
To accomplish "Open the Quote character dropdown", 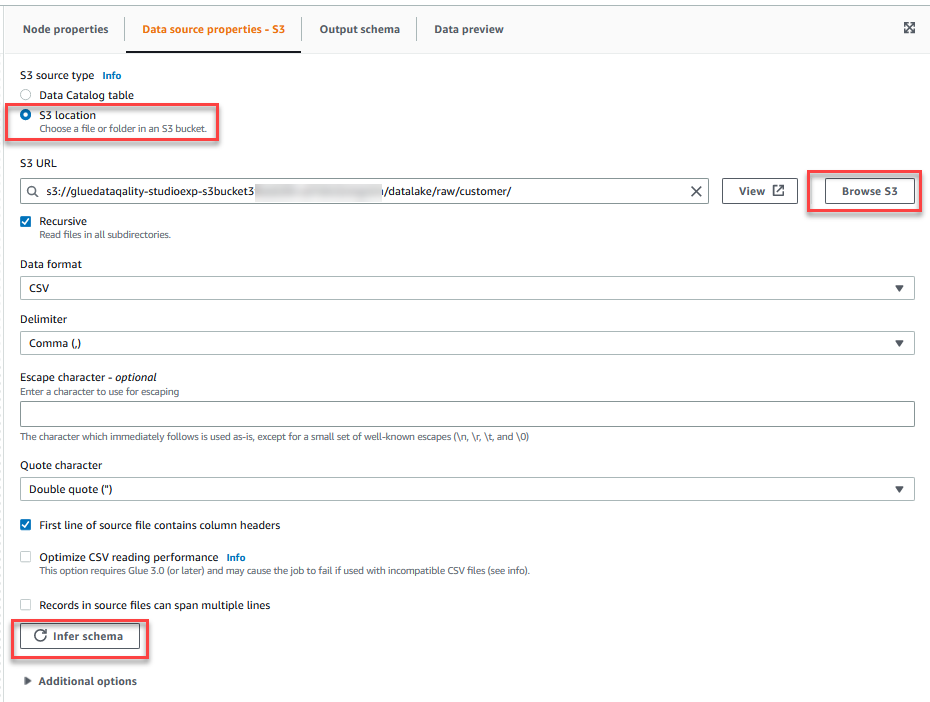I will coord(467,489).
